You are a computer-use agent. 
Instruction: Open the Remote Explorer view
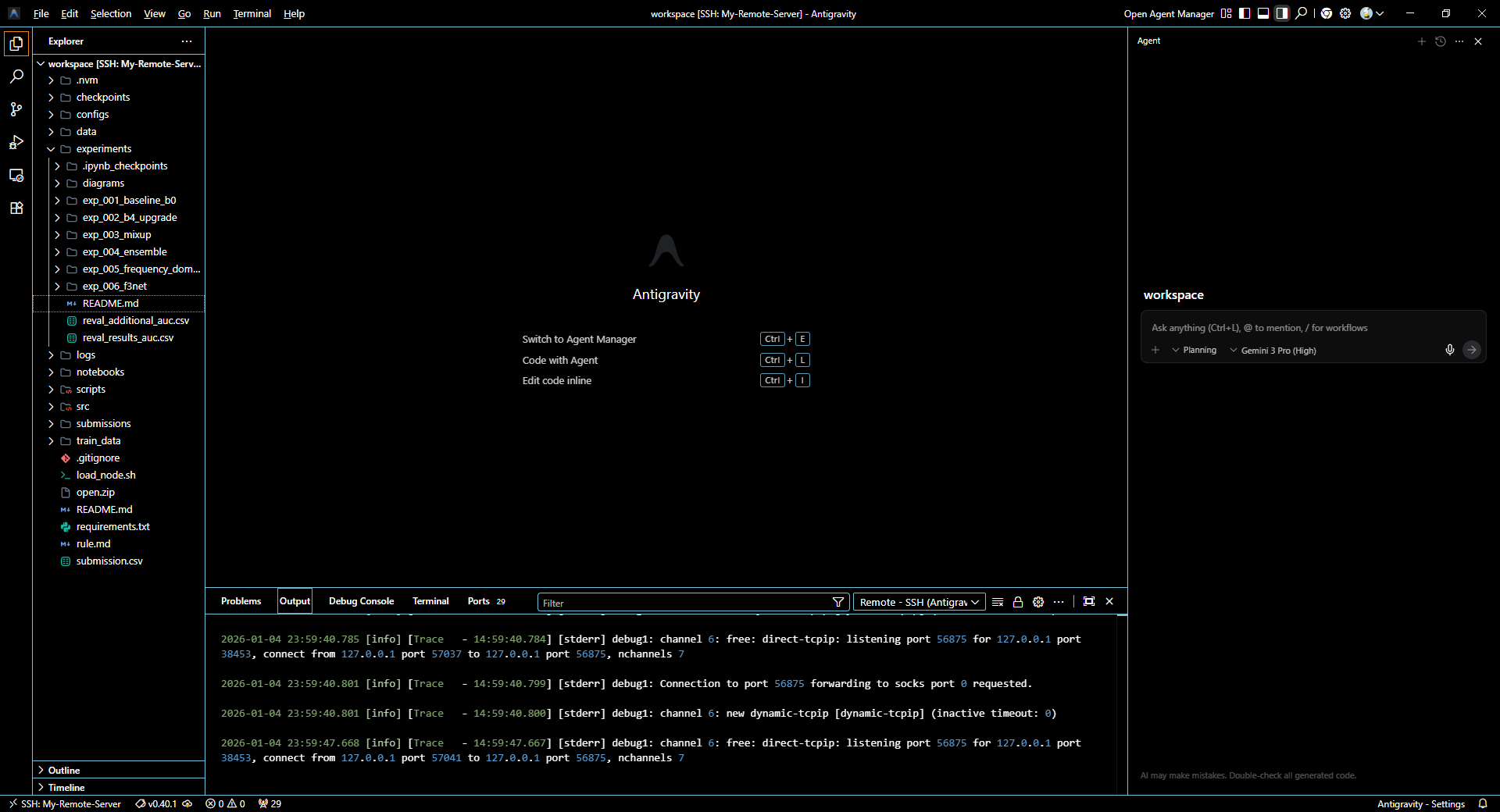(x=16, y=175)
